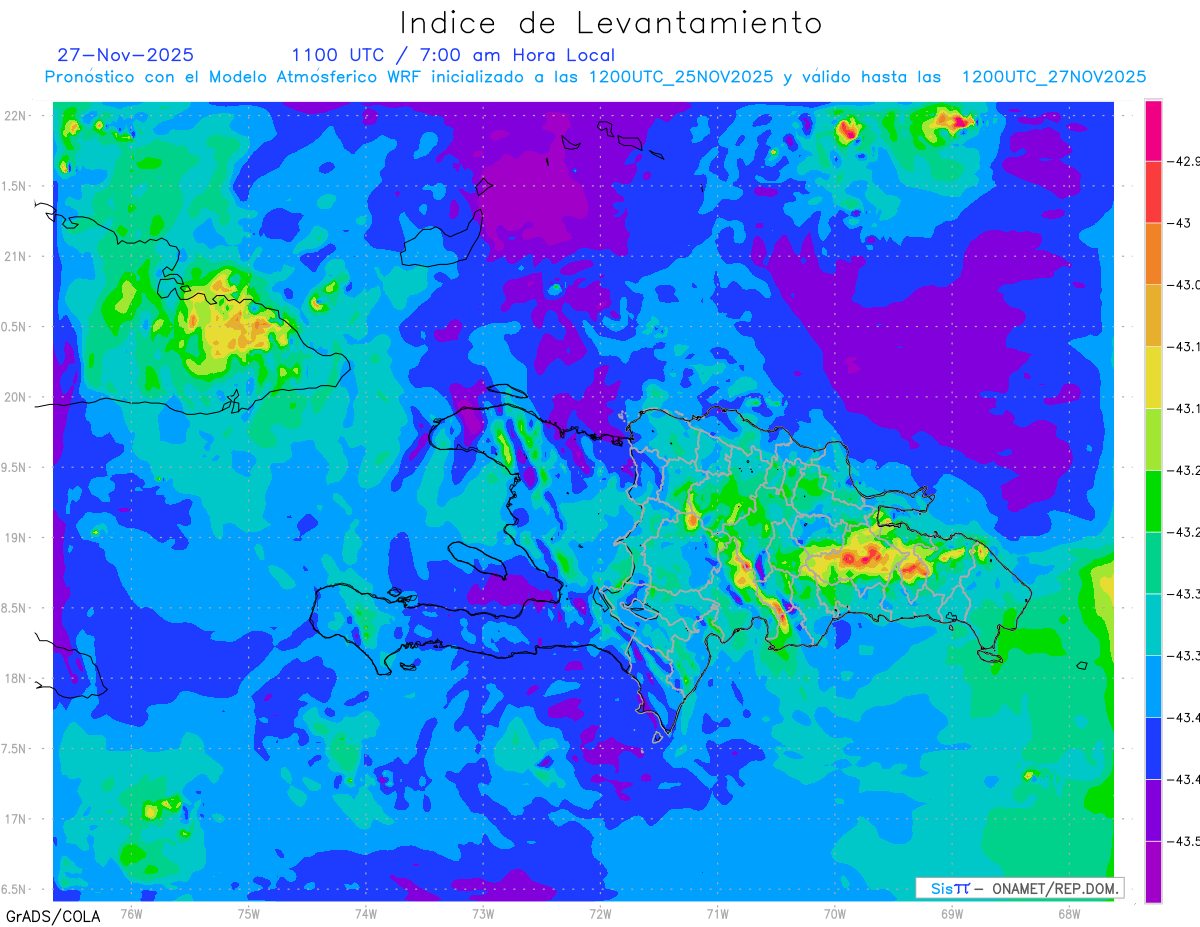Click the 70W longitude label
This screenshot has height=927, width=1200.
834,913
